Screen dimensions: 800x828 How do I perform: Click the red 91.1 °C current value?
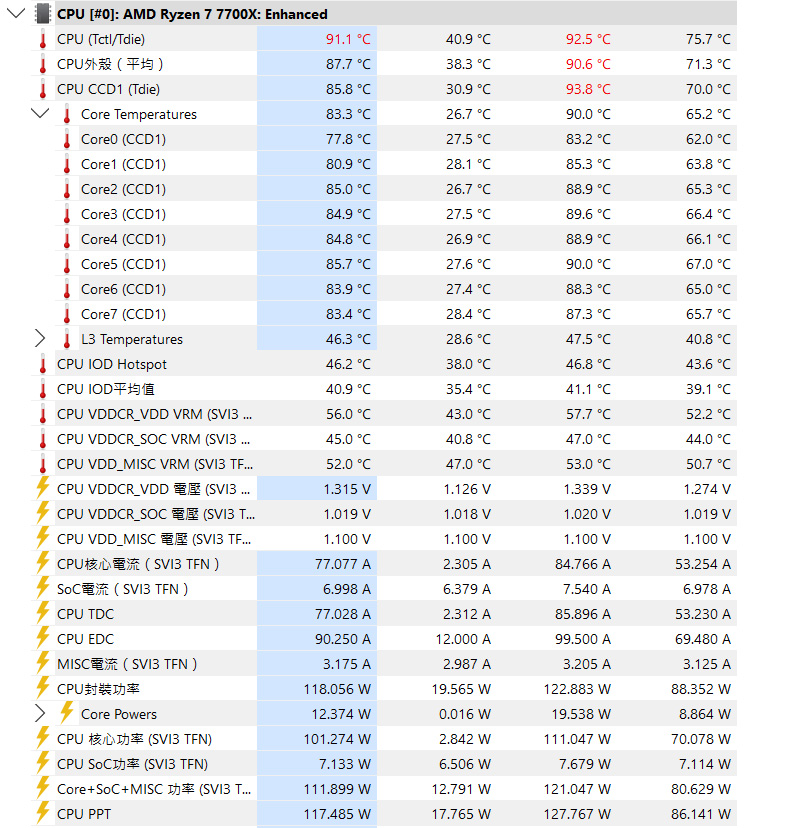pos(348,40)
